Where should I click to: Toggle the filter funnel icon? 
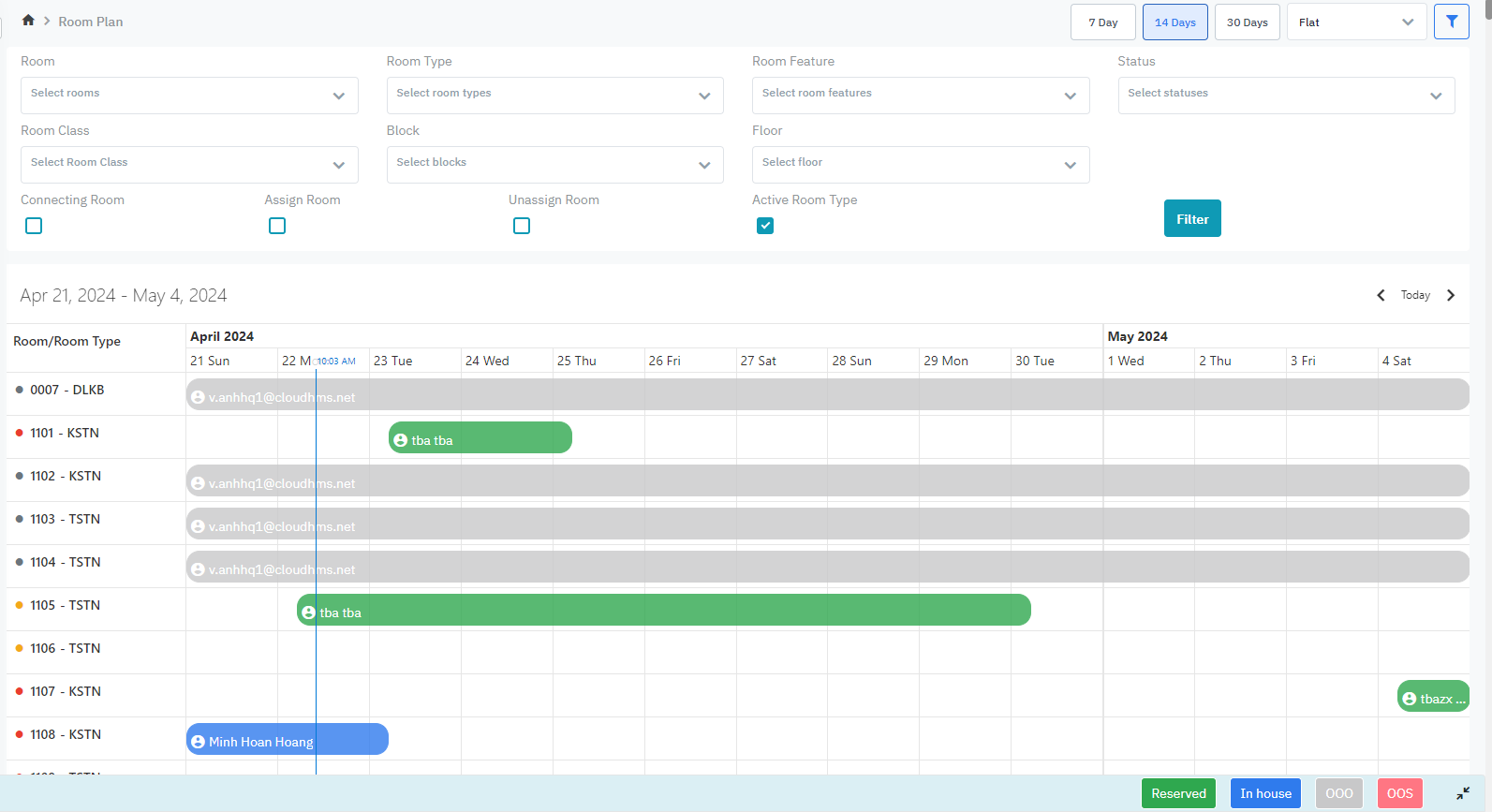[1451, 22]
